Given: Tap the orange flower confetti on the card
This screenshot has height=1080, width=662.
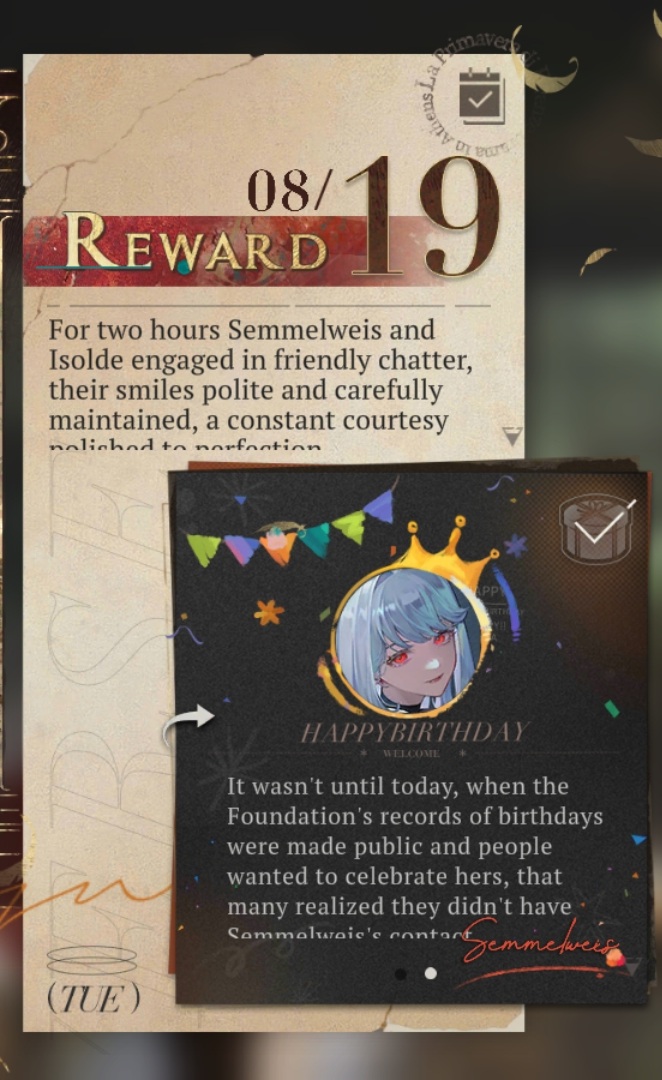Looking at the screenshot, I should 269,612.
